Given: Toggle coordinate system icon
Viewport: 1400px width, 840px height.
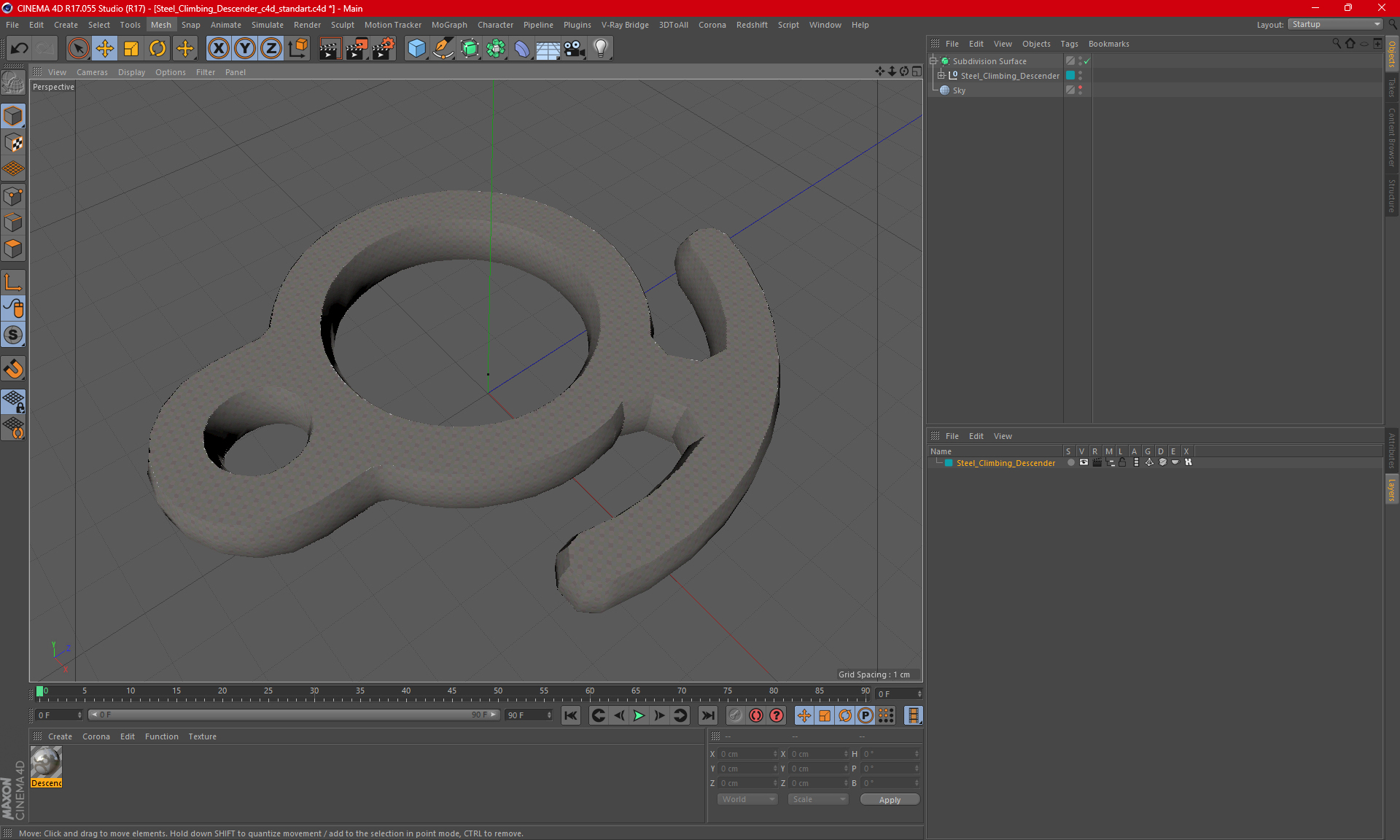Looking at the screenshot, I should pyautogui.click(x=298, y=49).
